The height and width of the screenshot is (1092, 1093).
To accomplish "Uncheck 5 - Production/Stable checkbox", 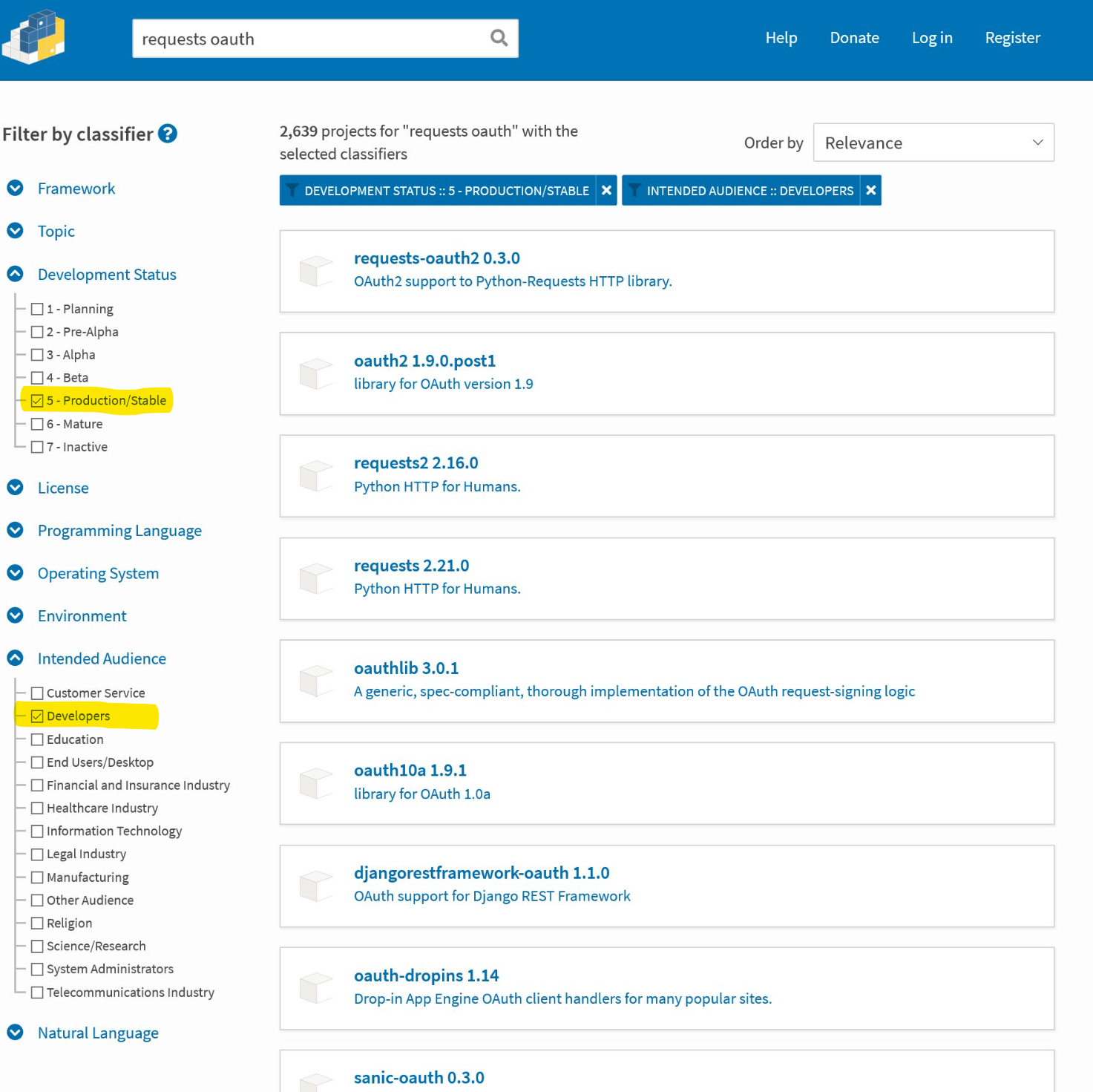I will [37, 401].
